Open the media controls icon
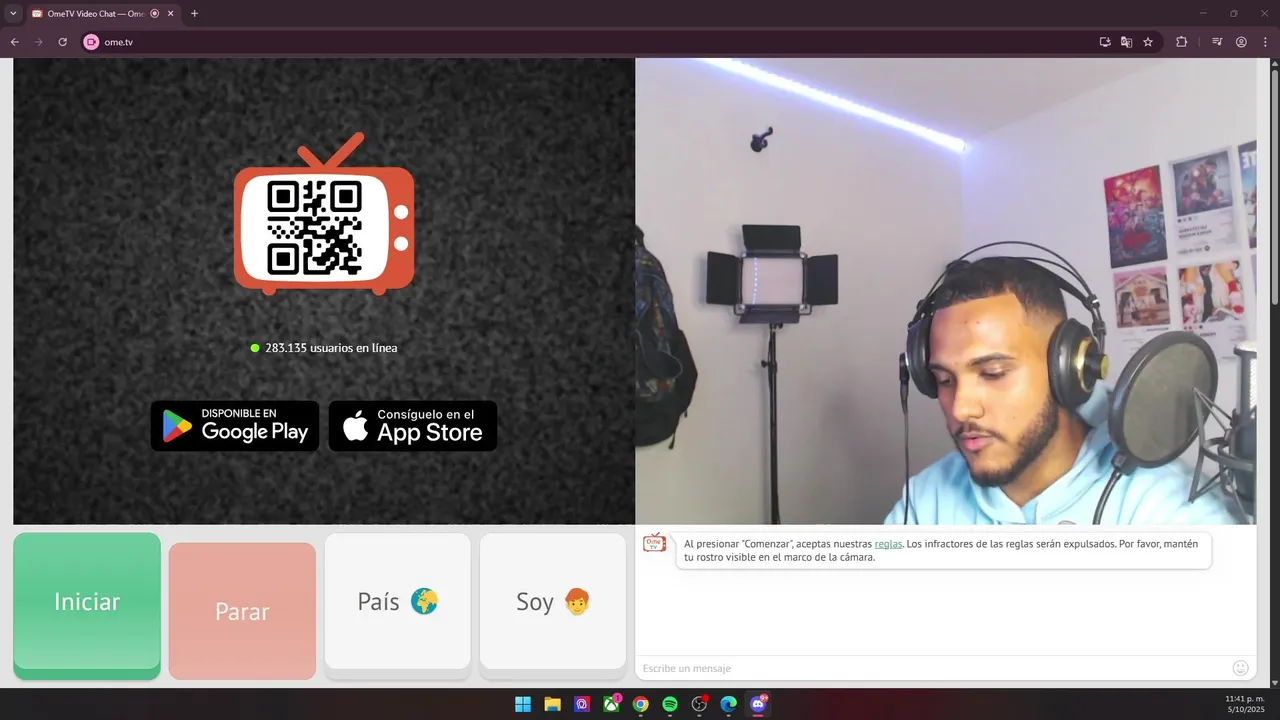This screenshot has width=1280, height=720. click(1217, 42)
